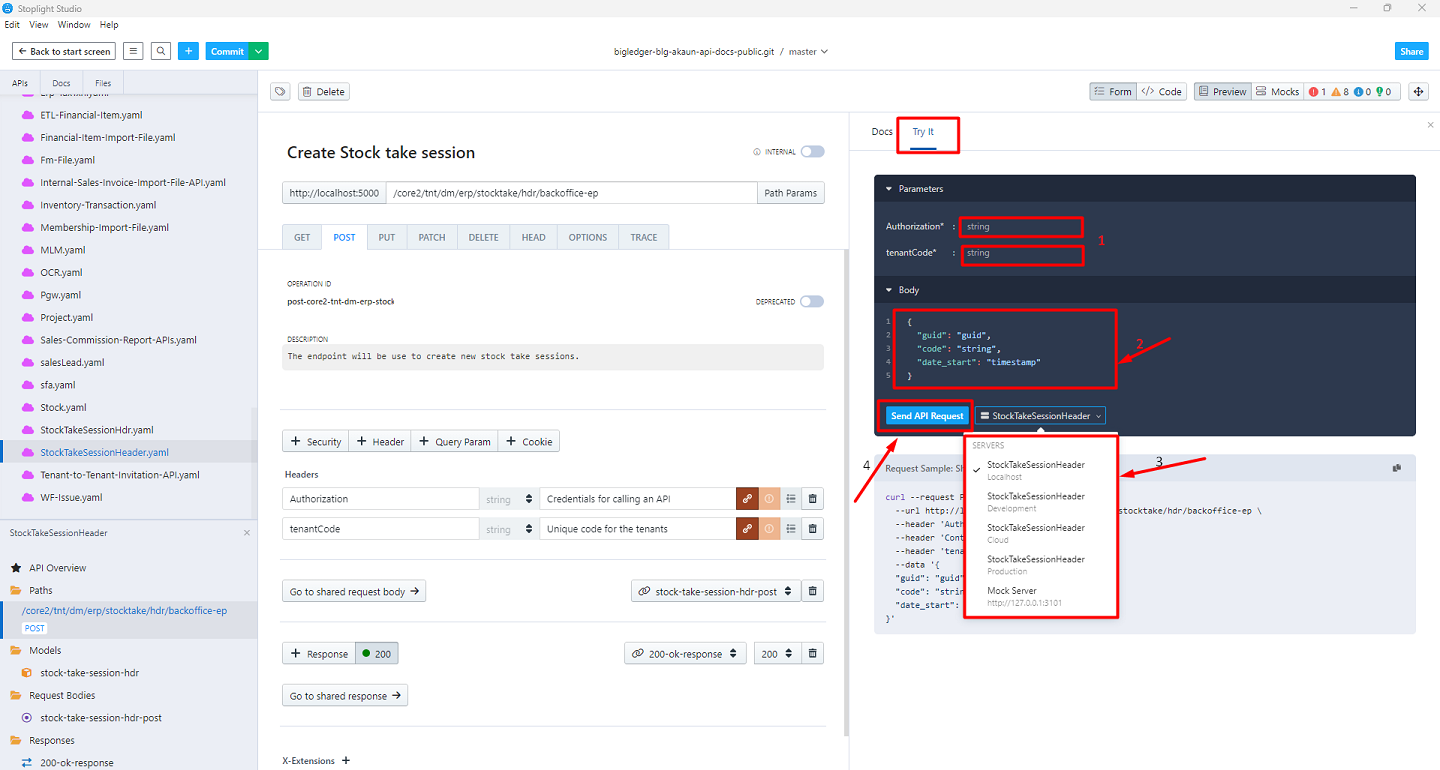
Task: Select the PUT method tab
Action: [386, 237]
